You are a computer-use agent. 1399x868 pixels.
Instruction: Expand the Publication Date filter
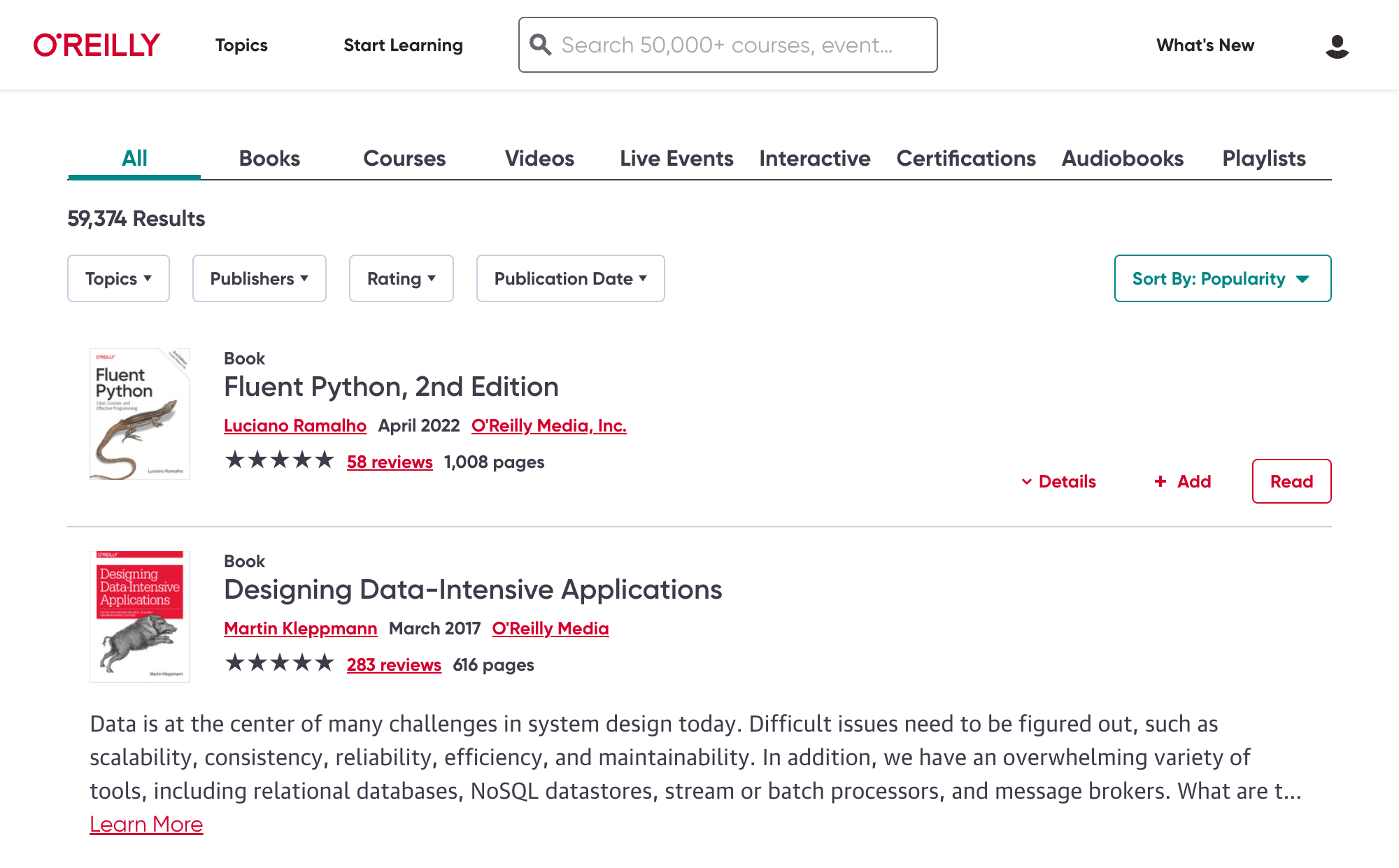(x=571, y=278)
